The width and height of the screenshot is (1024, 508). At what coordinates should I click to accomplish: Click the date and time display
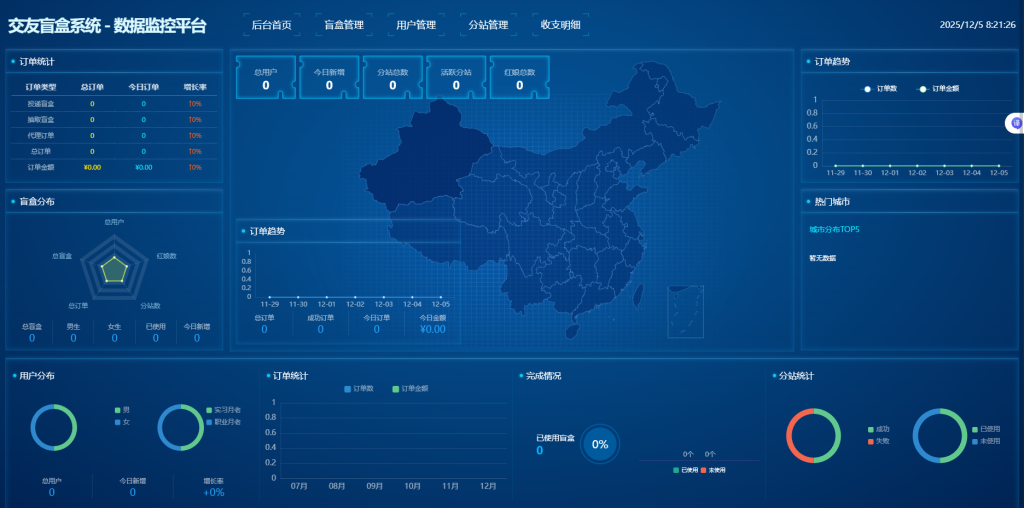978,25
